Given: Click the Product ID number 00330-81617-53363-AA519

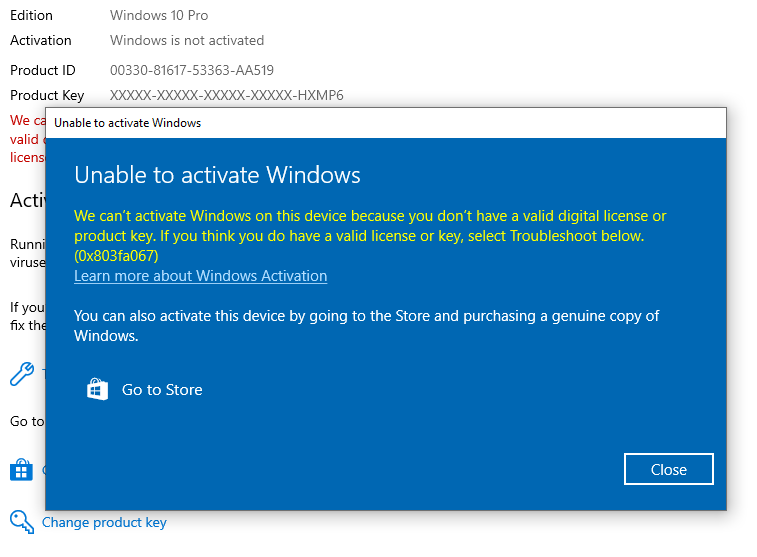Looking at the screenshot, I should pos(191,70).
